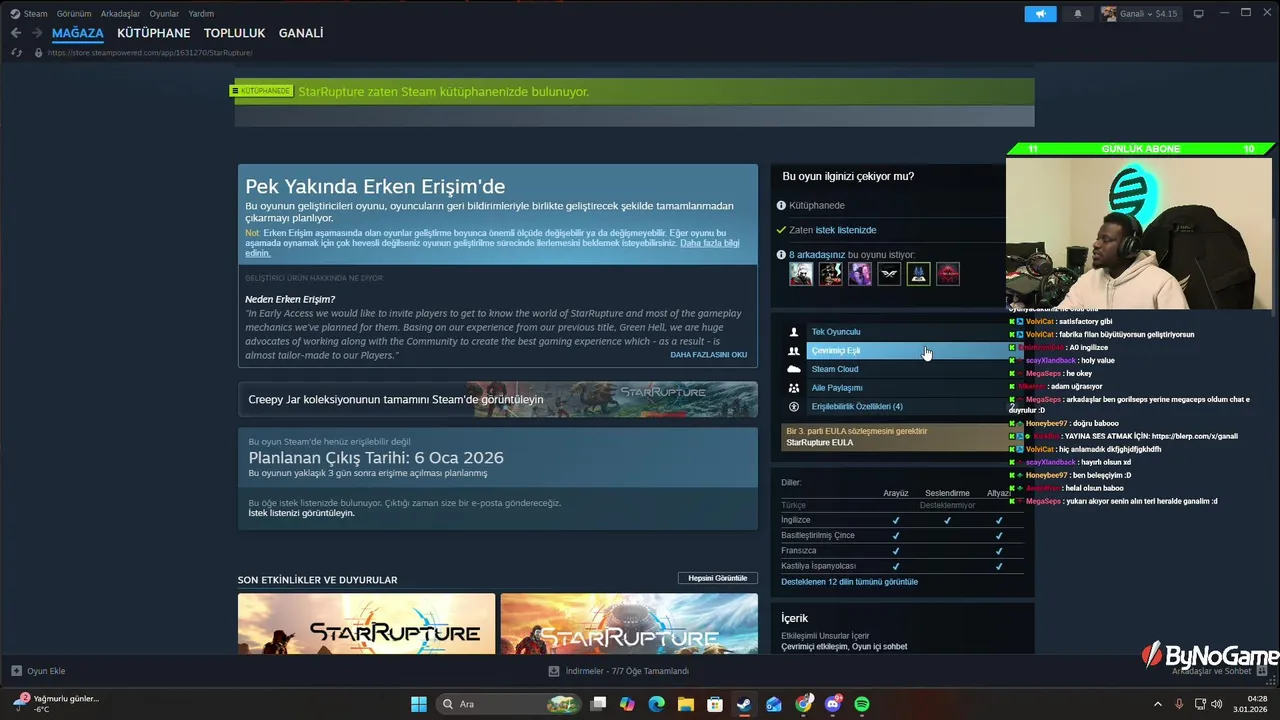The image size is (1280, 720).
Task: Open the volume tray control
Action: tap(1217, 704)
